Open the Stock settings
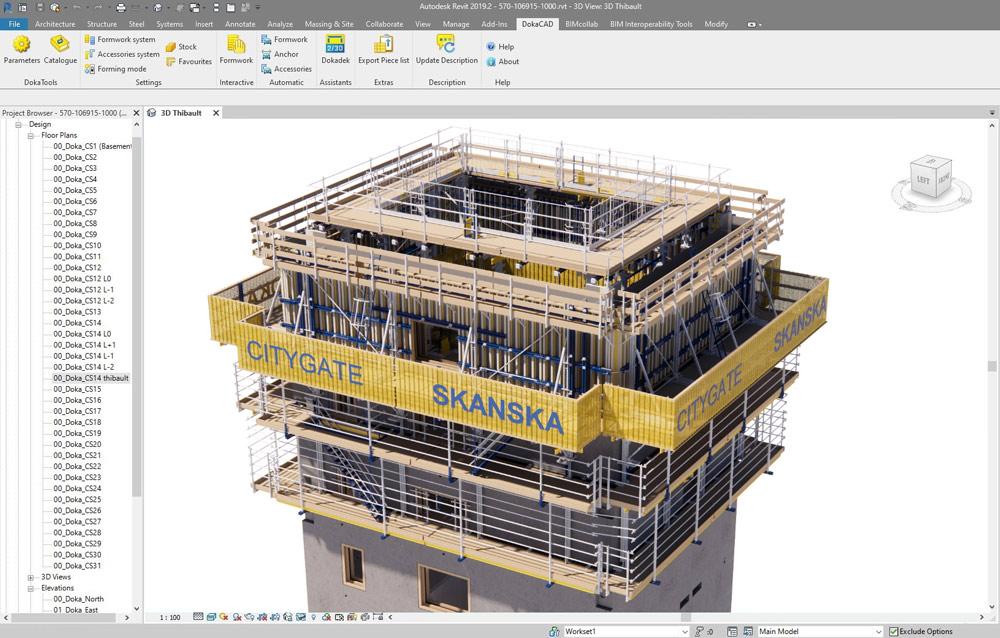1000x638 pixels. click(181, 47)
